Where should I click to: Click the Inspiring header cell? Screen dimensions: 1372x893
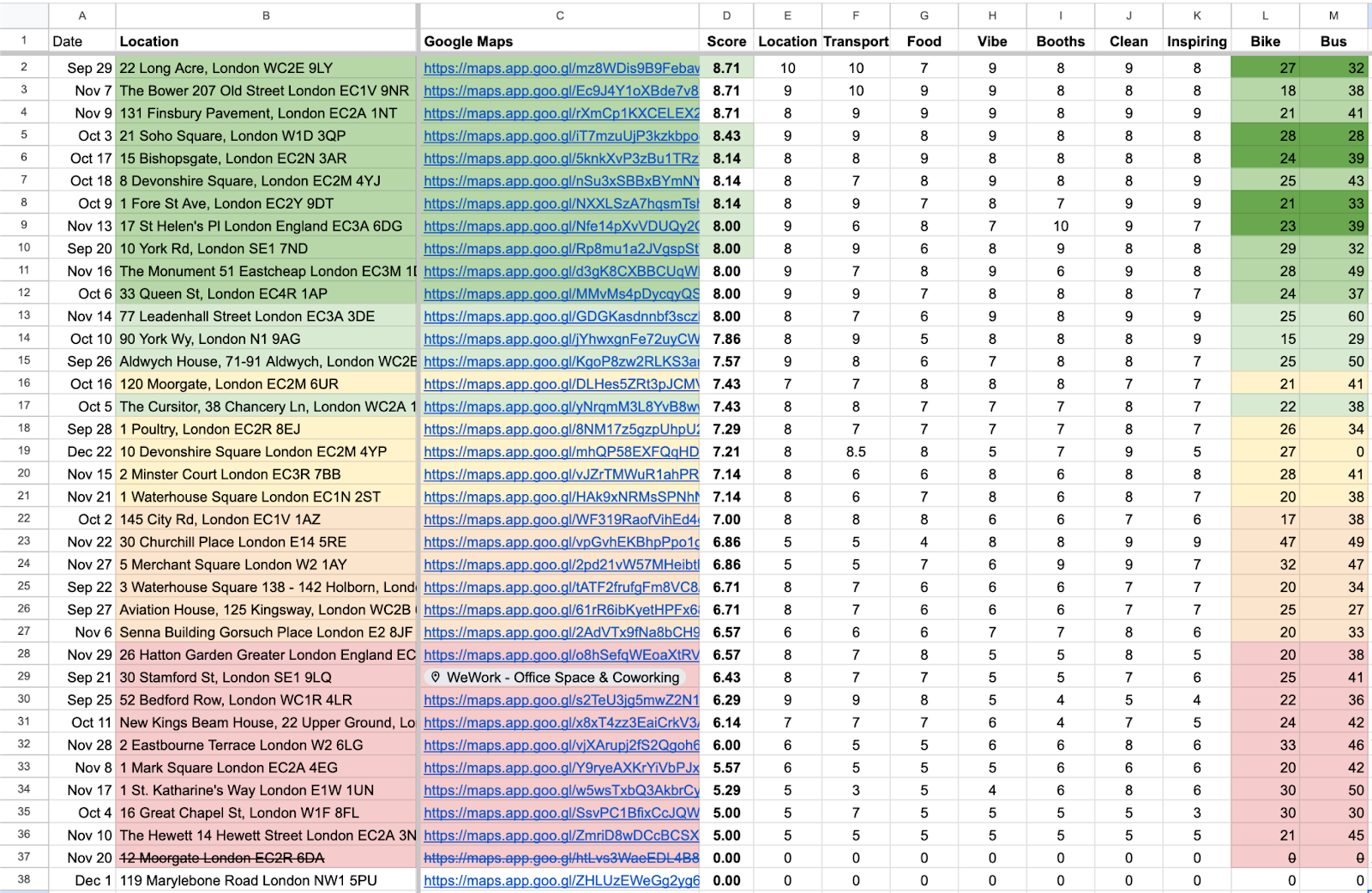pyautogui.click(x=1197, y=41)
